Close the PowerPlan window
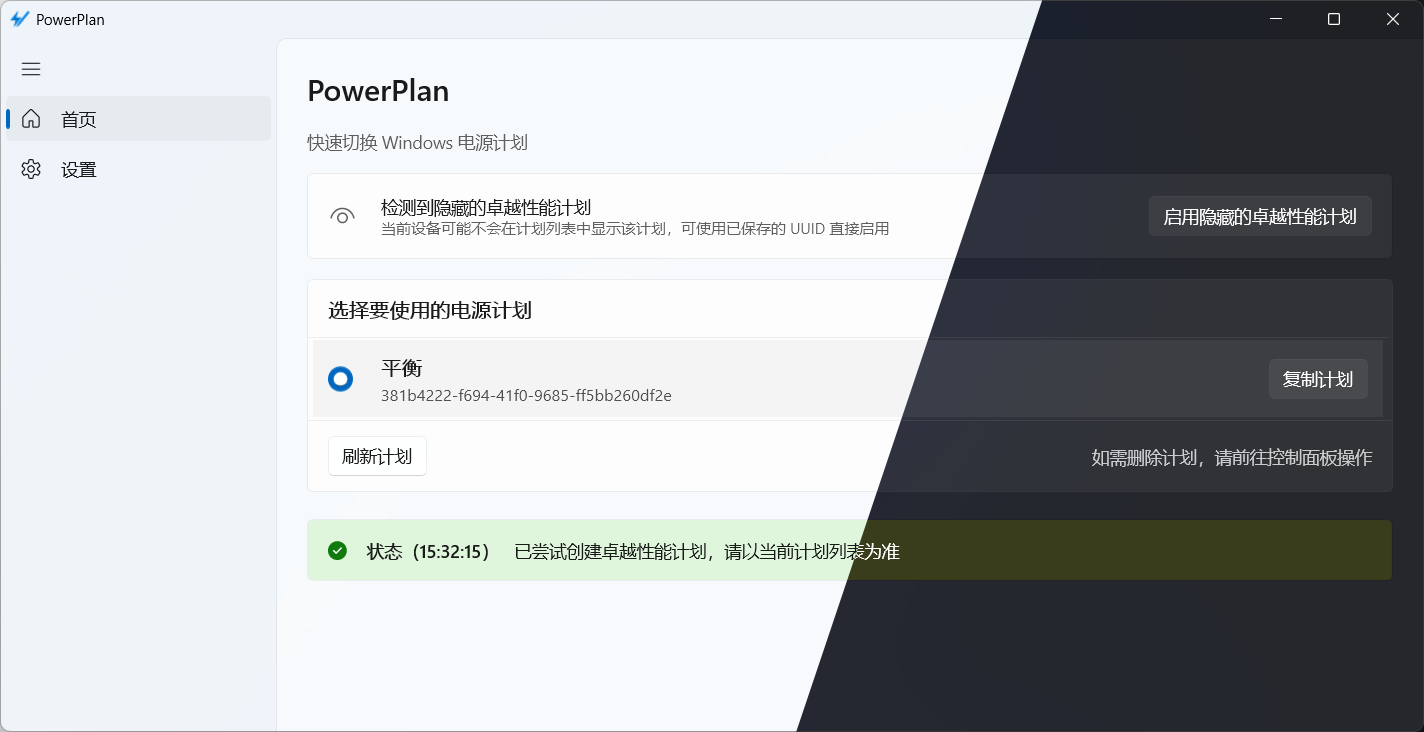 (x=1393, y=19)
